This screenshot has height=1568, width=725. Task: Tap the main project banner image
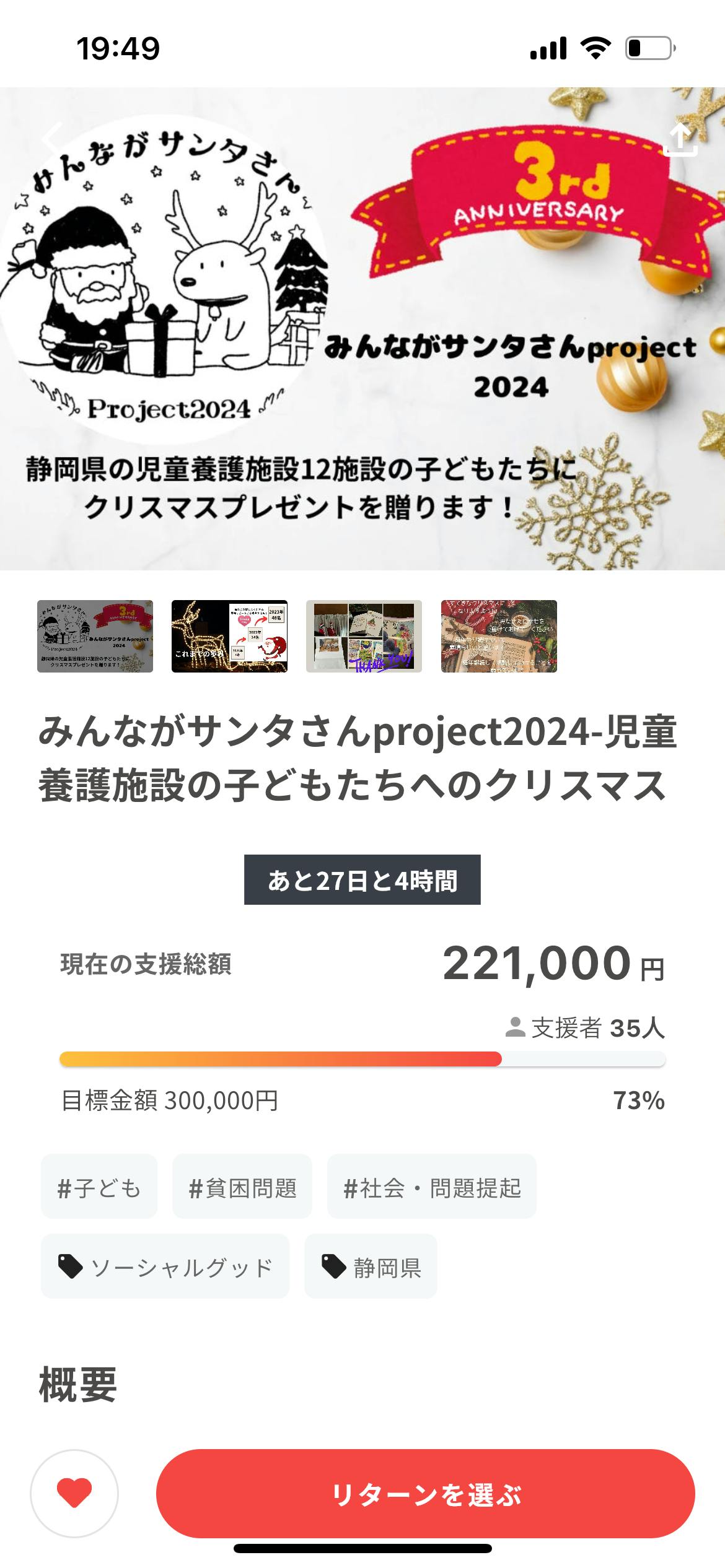[x=362, y=328]
